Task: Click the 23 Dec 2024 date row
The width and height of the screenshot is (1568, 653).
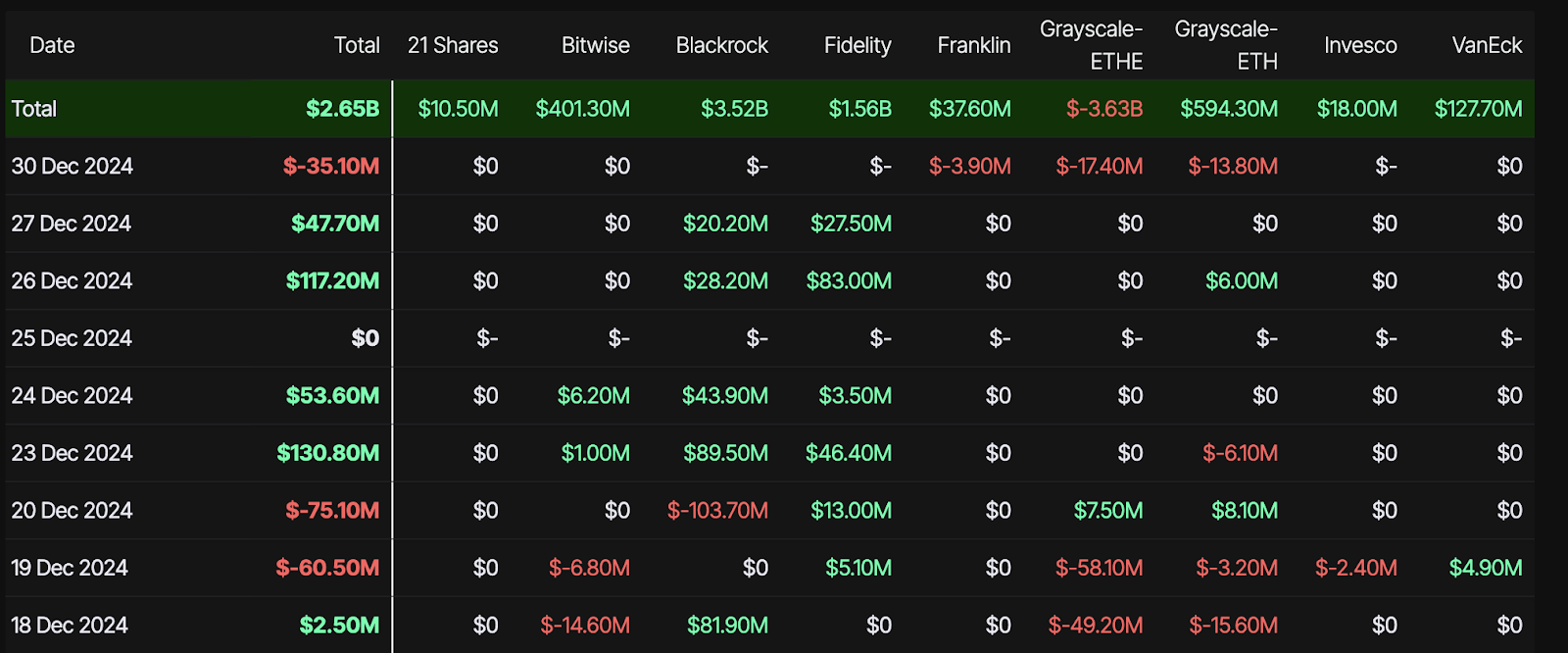Action: coord(769,453)
